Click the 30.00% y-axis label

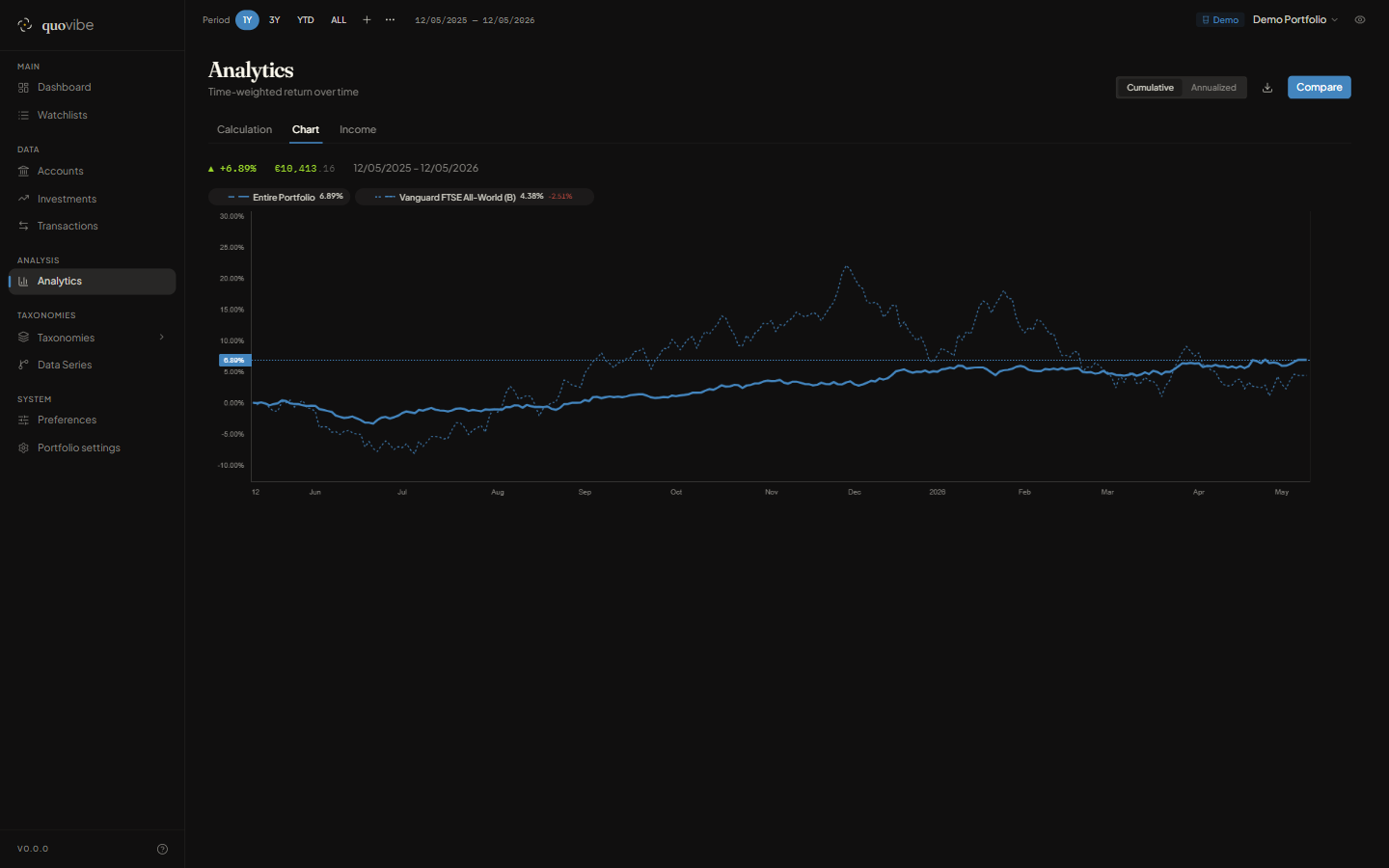click(x=231, y=217)
